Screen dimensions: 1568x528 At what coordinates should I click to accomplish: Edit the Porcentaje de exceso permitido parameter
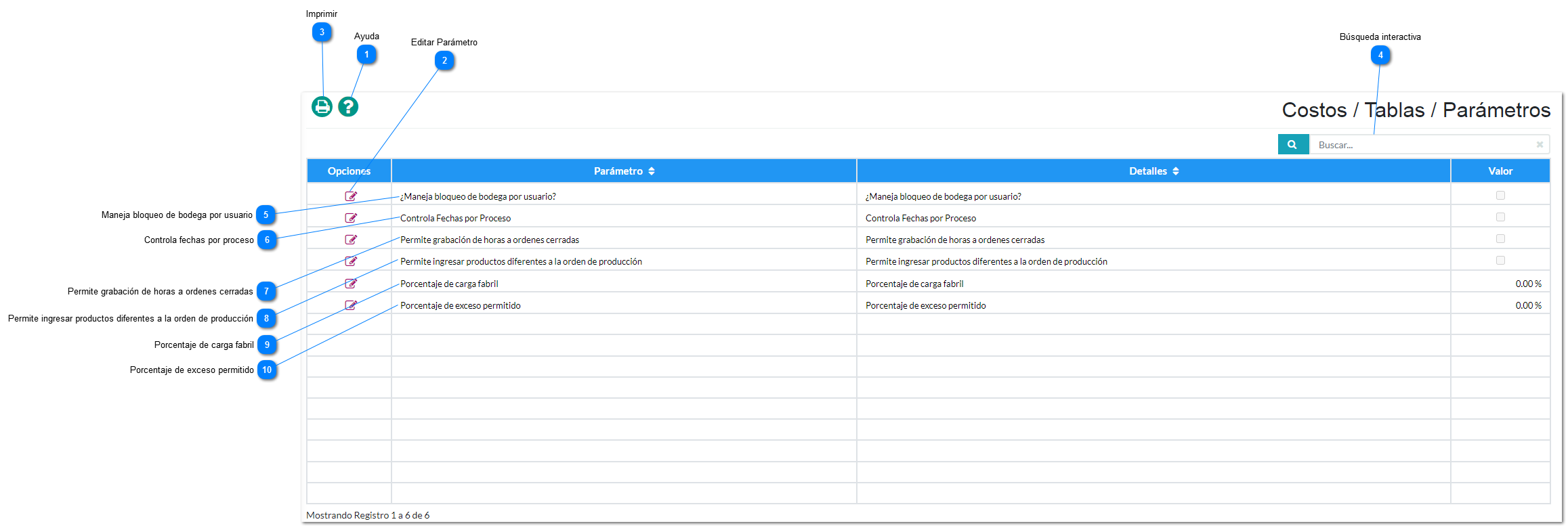[x=351, y=305]
